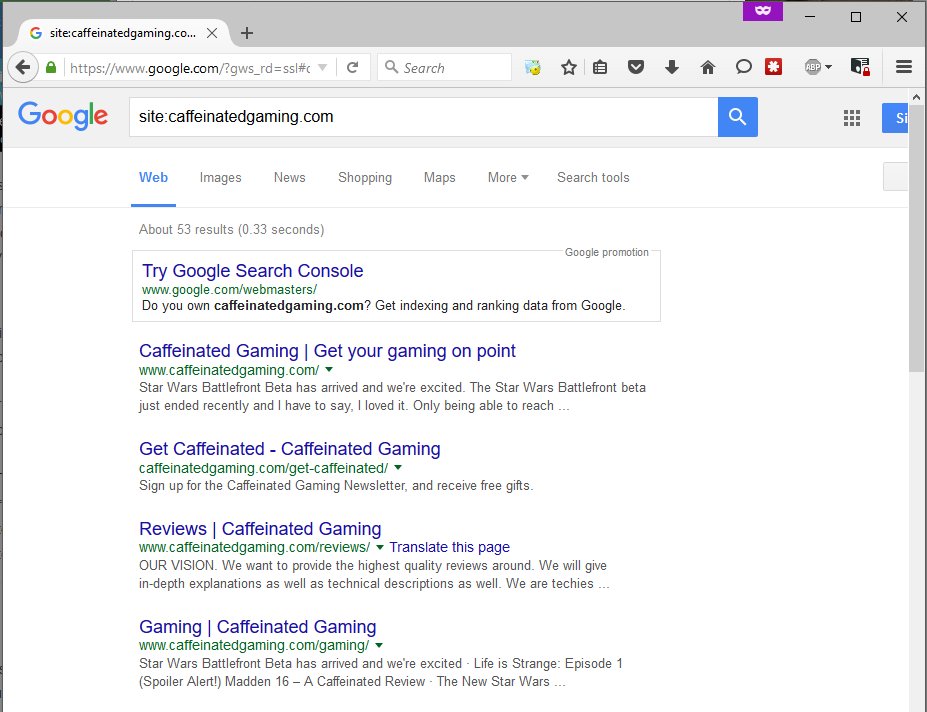
Task: Click the green padlock security icon
Action: [51, 67]
